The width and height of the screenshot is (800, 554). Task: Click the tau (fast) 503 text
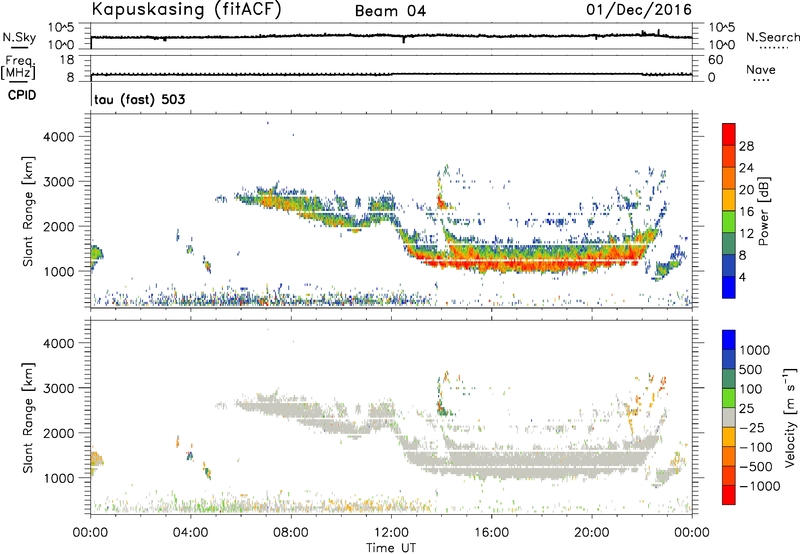(x=139, y=99)
